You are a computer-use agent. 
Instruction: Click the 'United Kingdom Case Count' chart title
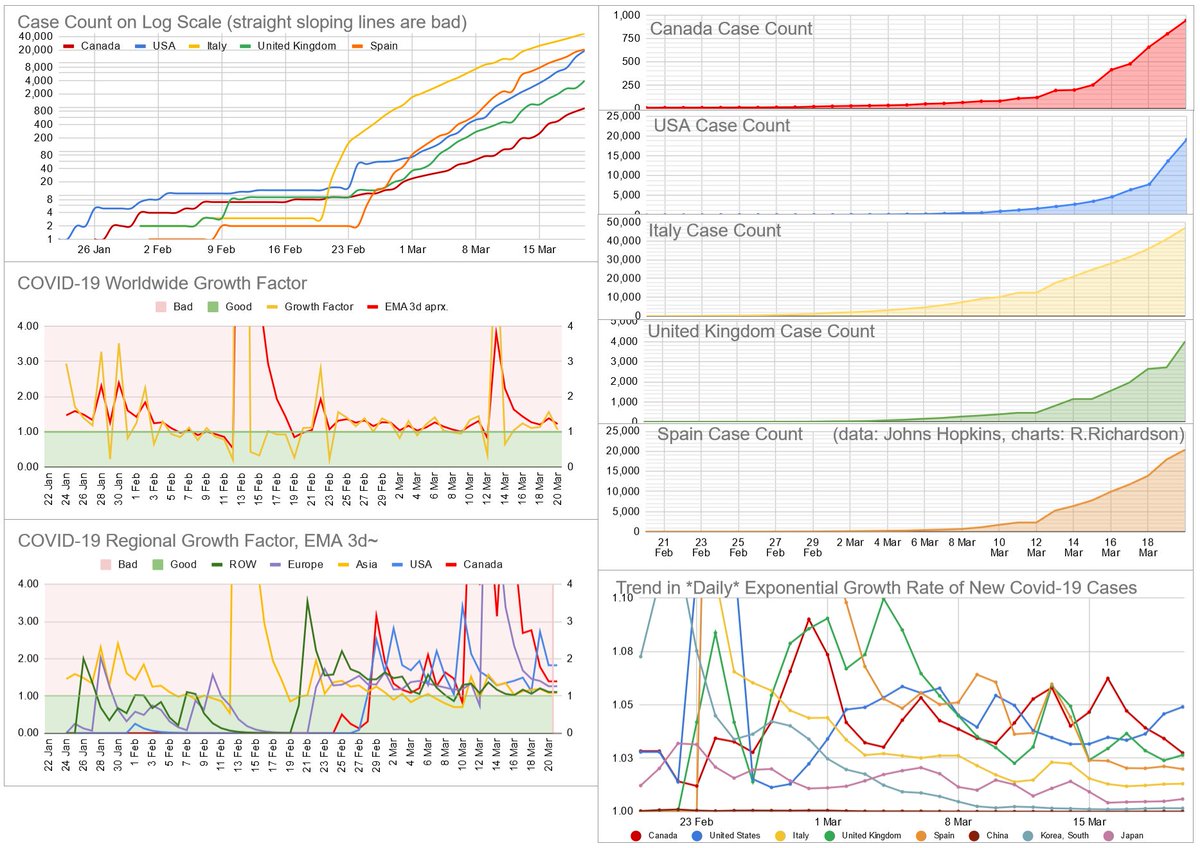pyautogui.click(x=762, y=330)
